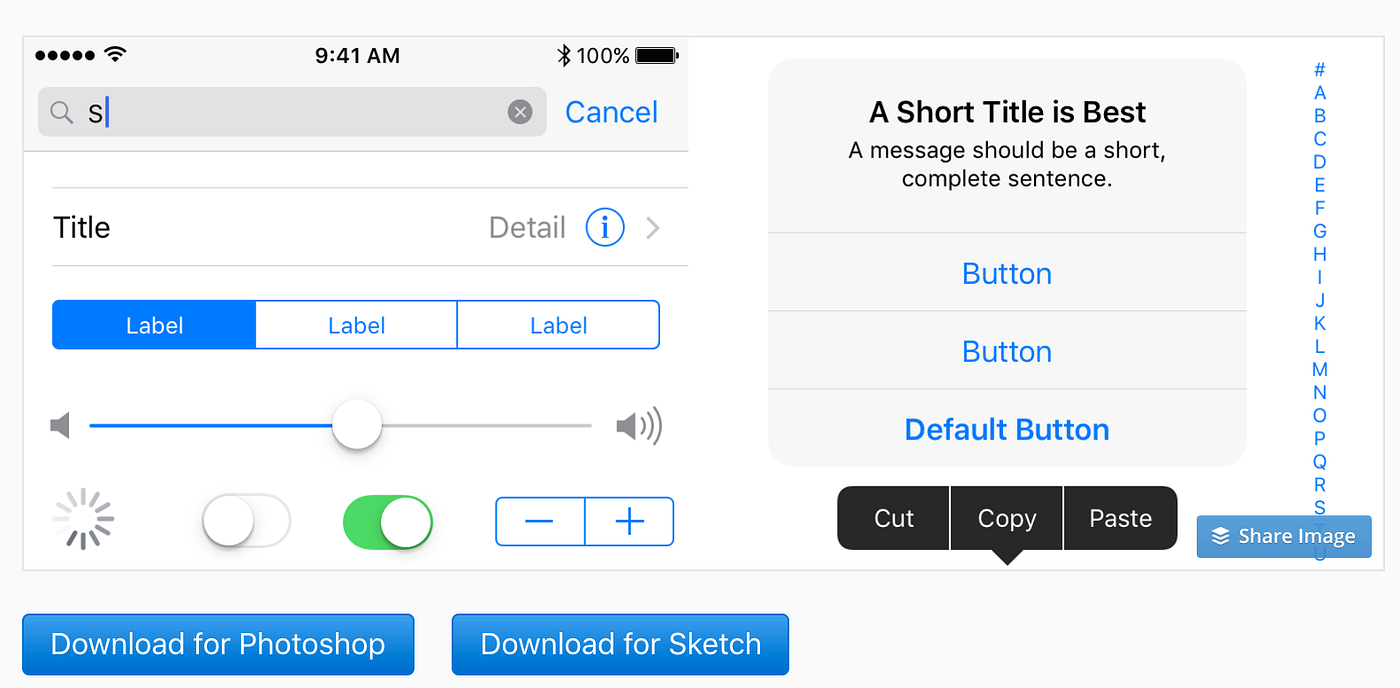The width and height of the screenshot is (1400, 688).
Task: Click the clear text icon in search field
Action: pos(520,112)
